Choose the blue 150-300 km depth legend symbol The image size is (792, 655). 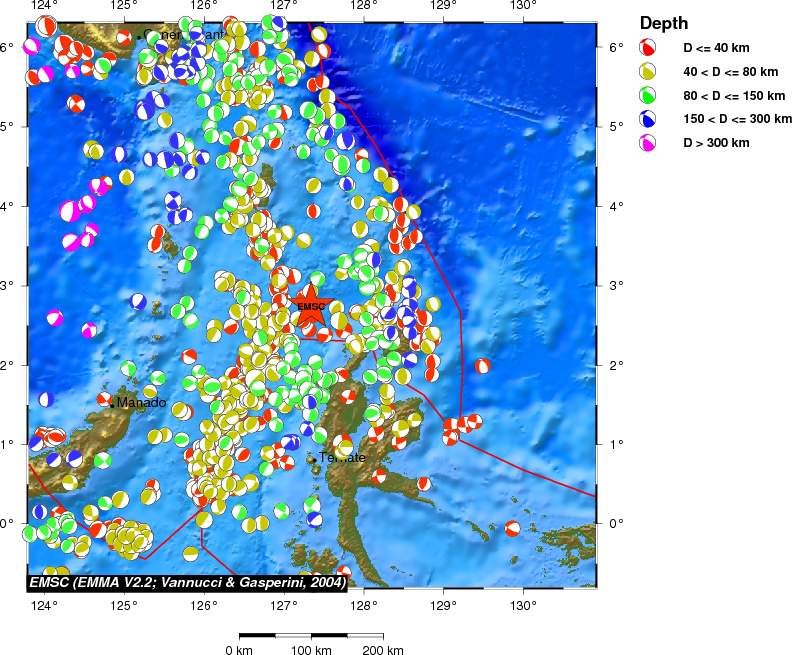648,119
